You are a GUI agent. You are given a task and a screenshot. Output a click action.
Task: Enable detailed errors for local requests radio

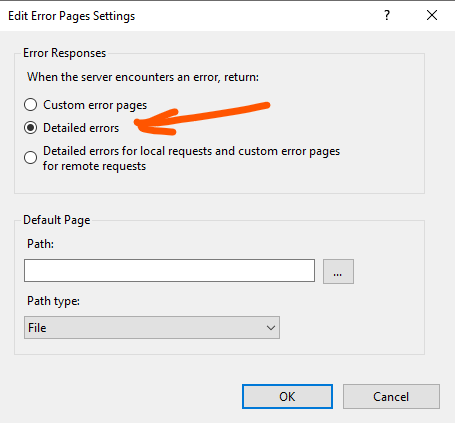coord(30,157)
